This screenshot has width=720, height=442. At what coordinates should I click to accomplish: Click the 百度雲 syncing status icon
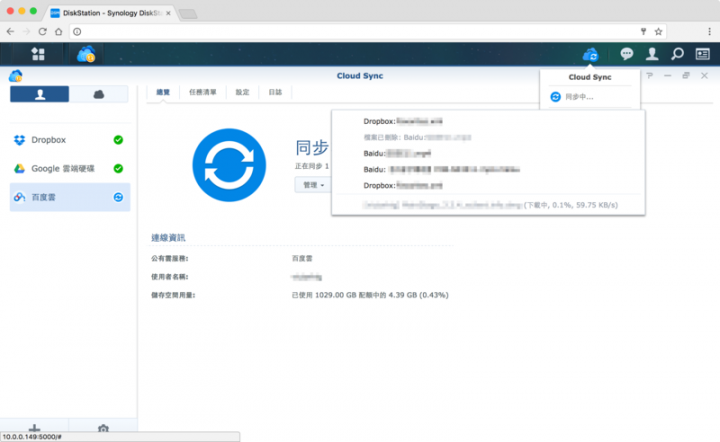(x=118, y=197)
